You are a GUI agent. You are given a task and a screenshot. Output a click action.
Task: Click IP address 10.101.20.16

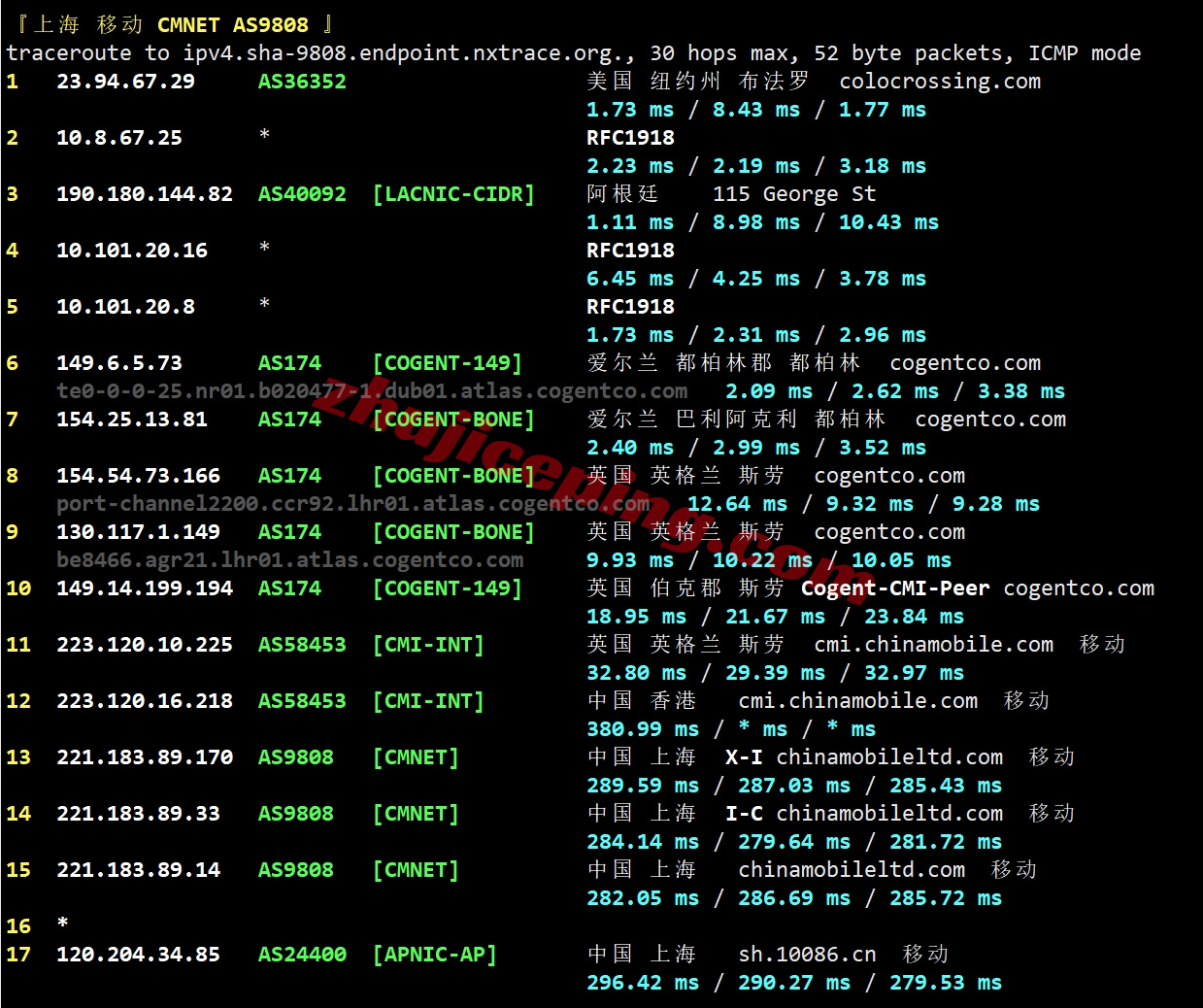click(x=132, y=251)
